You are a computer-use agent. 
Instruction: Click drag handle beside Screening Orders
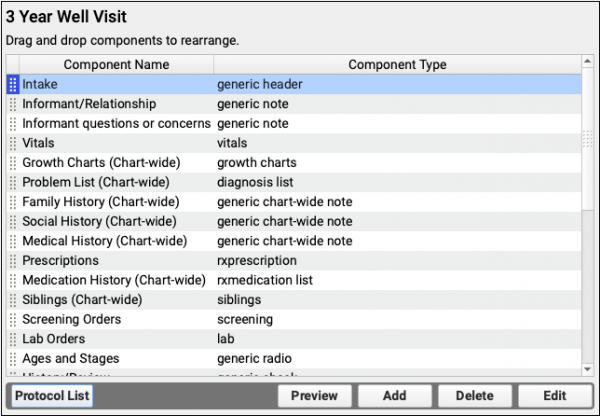coord(13,319)
